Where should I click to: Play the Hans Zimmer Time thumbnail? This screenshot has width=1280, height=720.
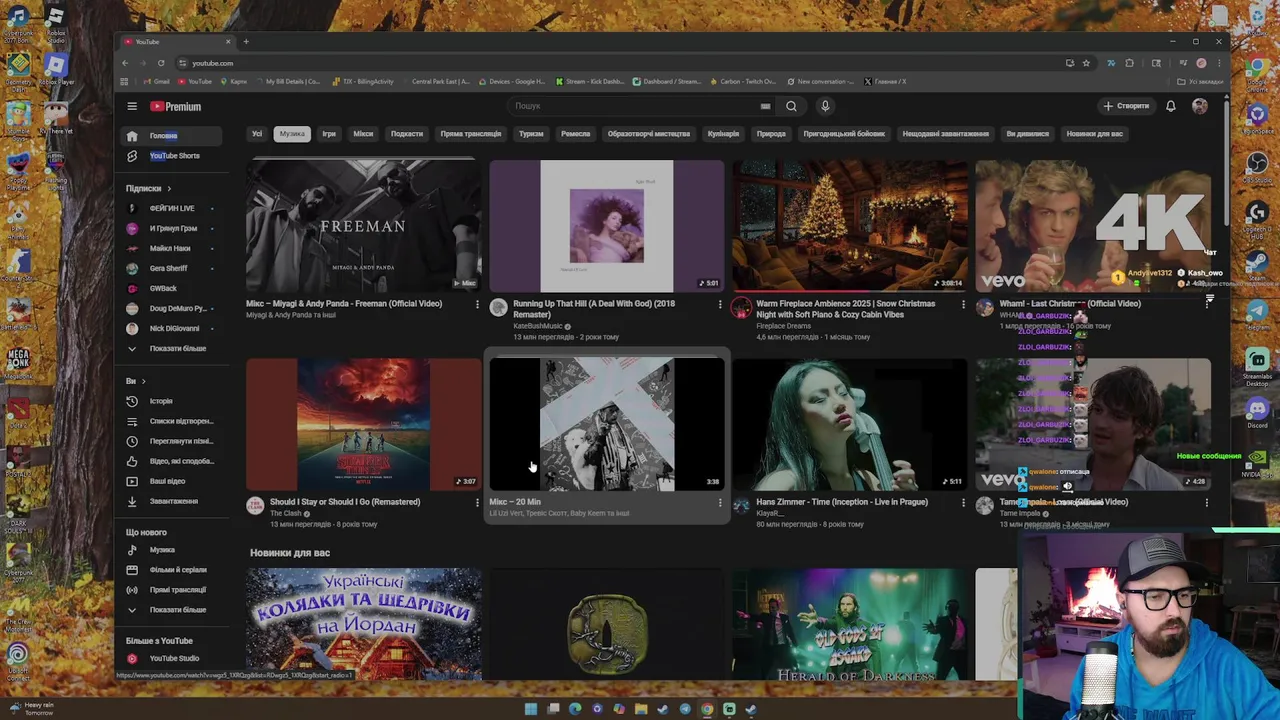[850, 424]
